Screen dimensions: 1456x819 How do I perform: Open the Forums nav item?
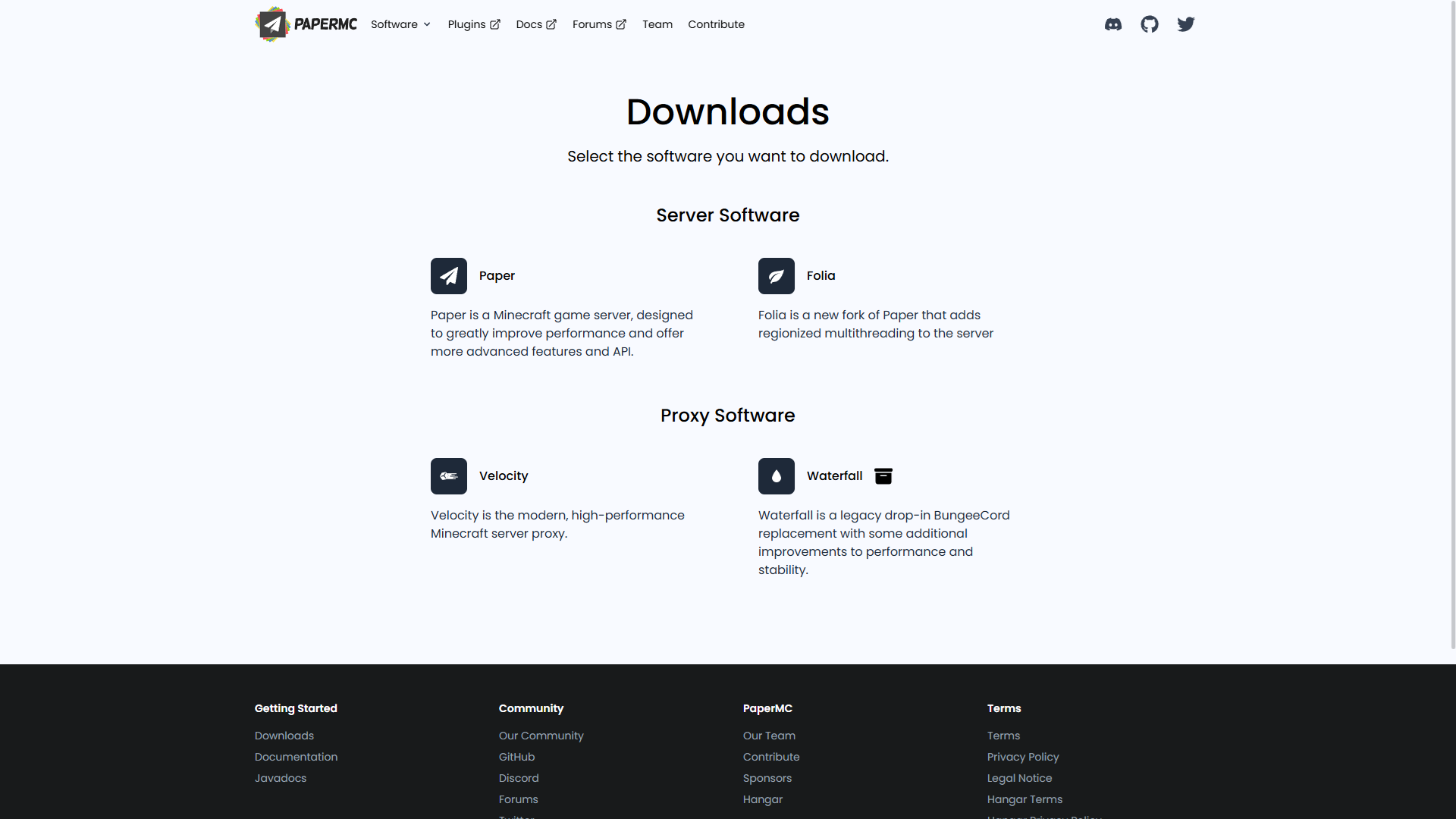coord(599,24)
